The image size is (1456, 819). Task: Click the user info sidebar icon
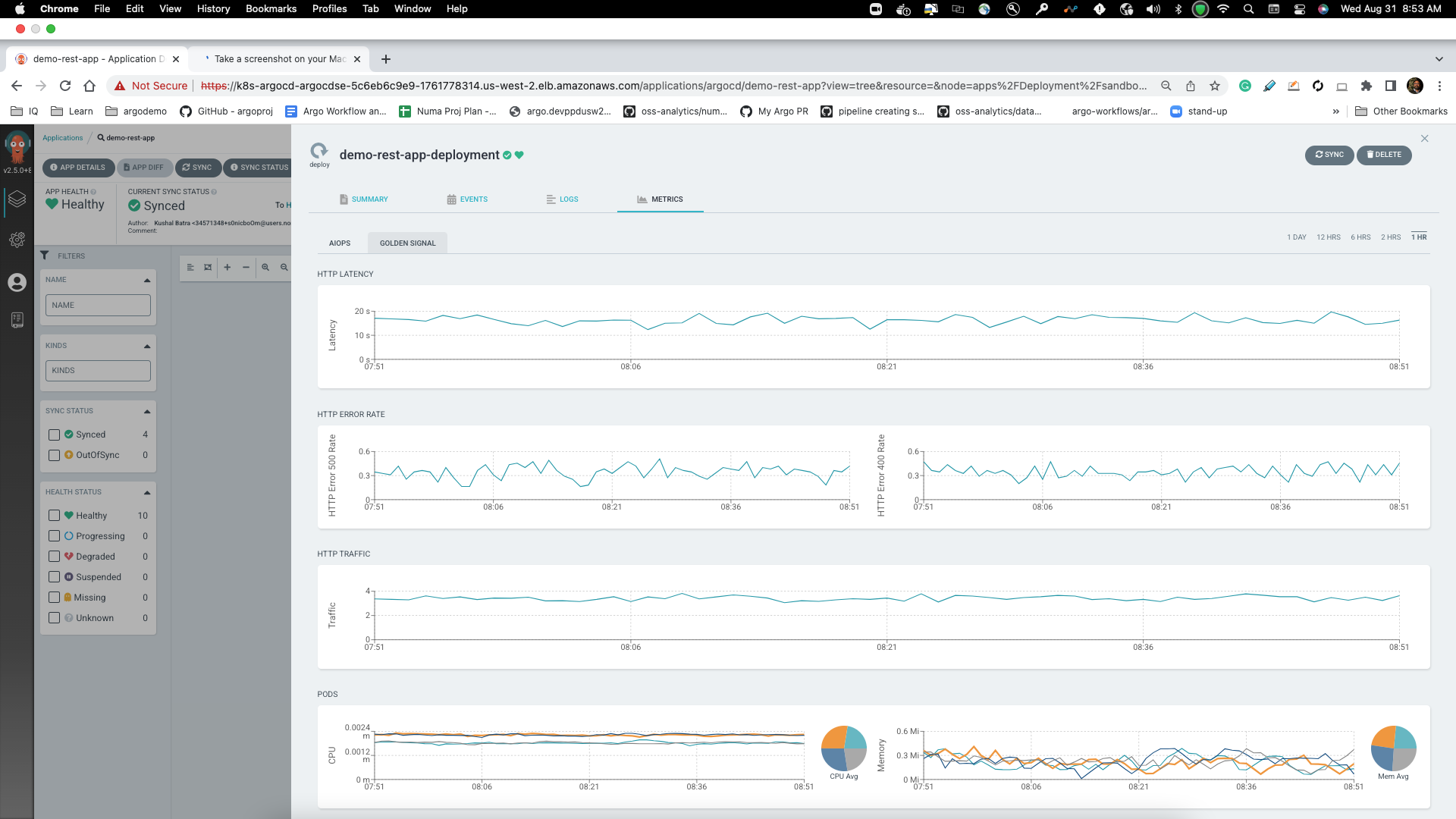pos(17,282)
